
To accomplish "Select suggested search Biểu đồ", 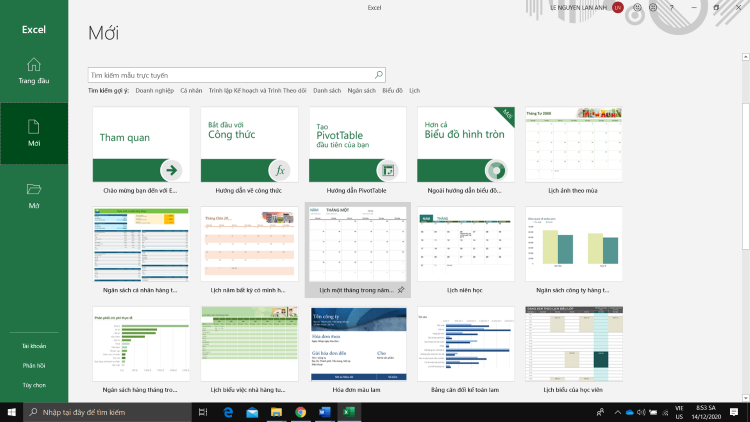I will [x=392, y=90].
